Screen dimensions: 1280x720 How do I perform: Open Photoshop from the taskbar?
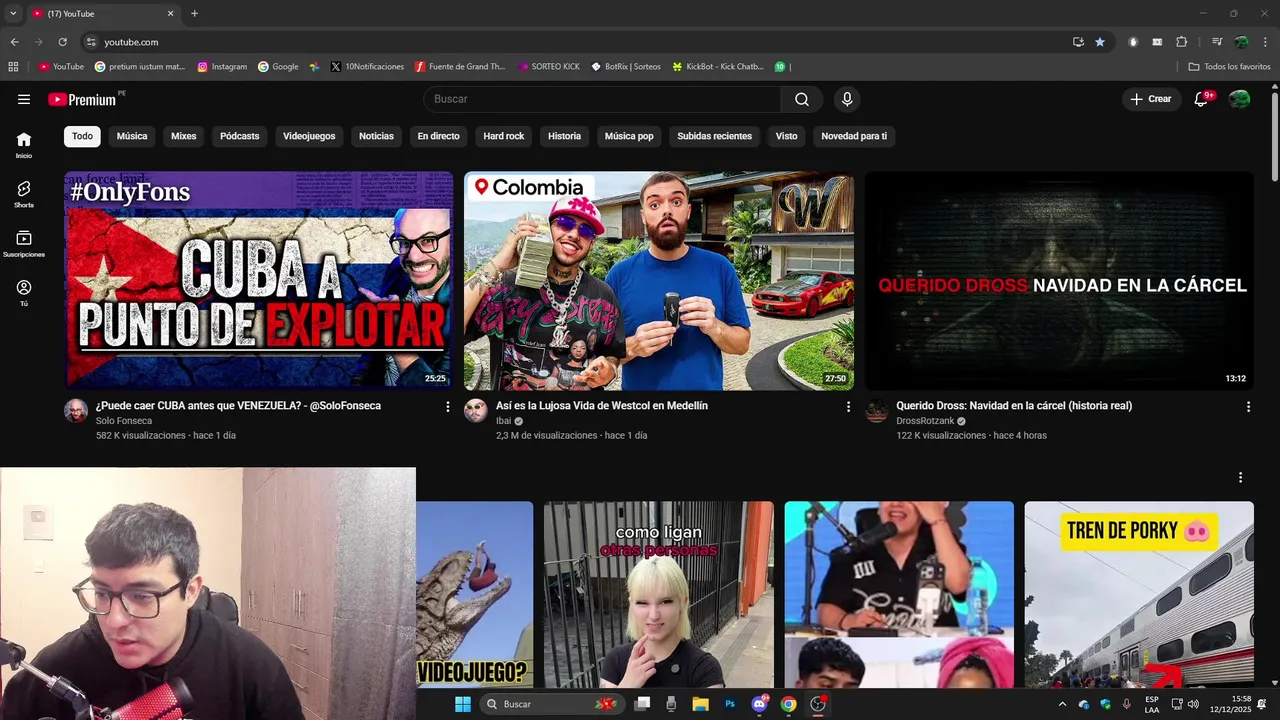pos(730,704)
